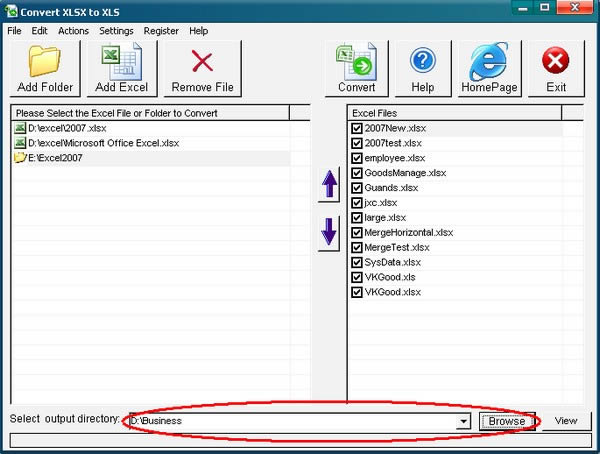
Task: Toggle the SysData.xlsx checkbox
Action: coord(357,263)
